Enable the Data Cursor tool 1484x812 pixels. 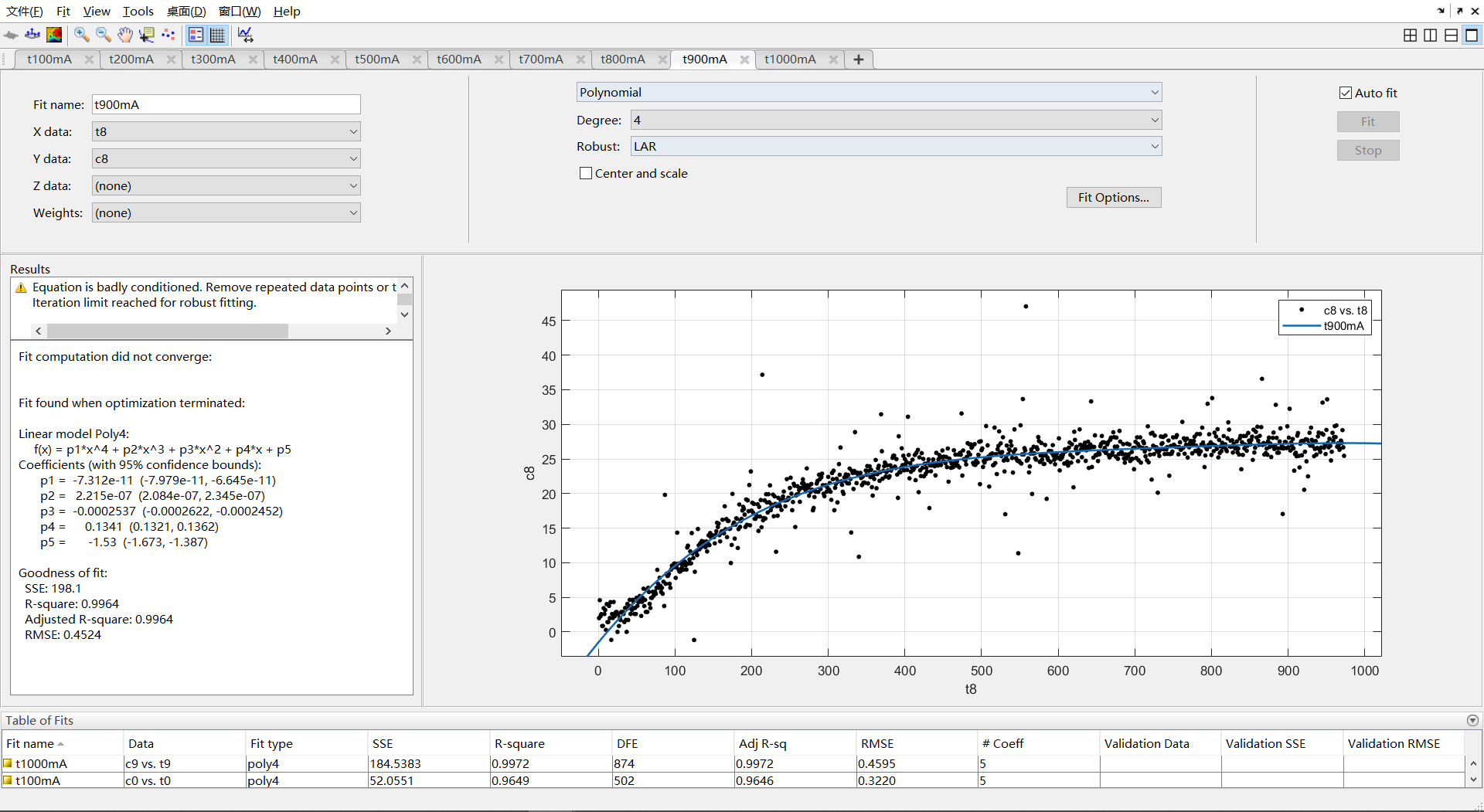[x=146, y=35]
